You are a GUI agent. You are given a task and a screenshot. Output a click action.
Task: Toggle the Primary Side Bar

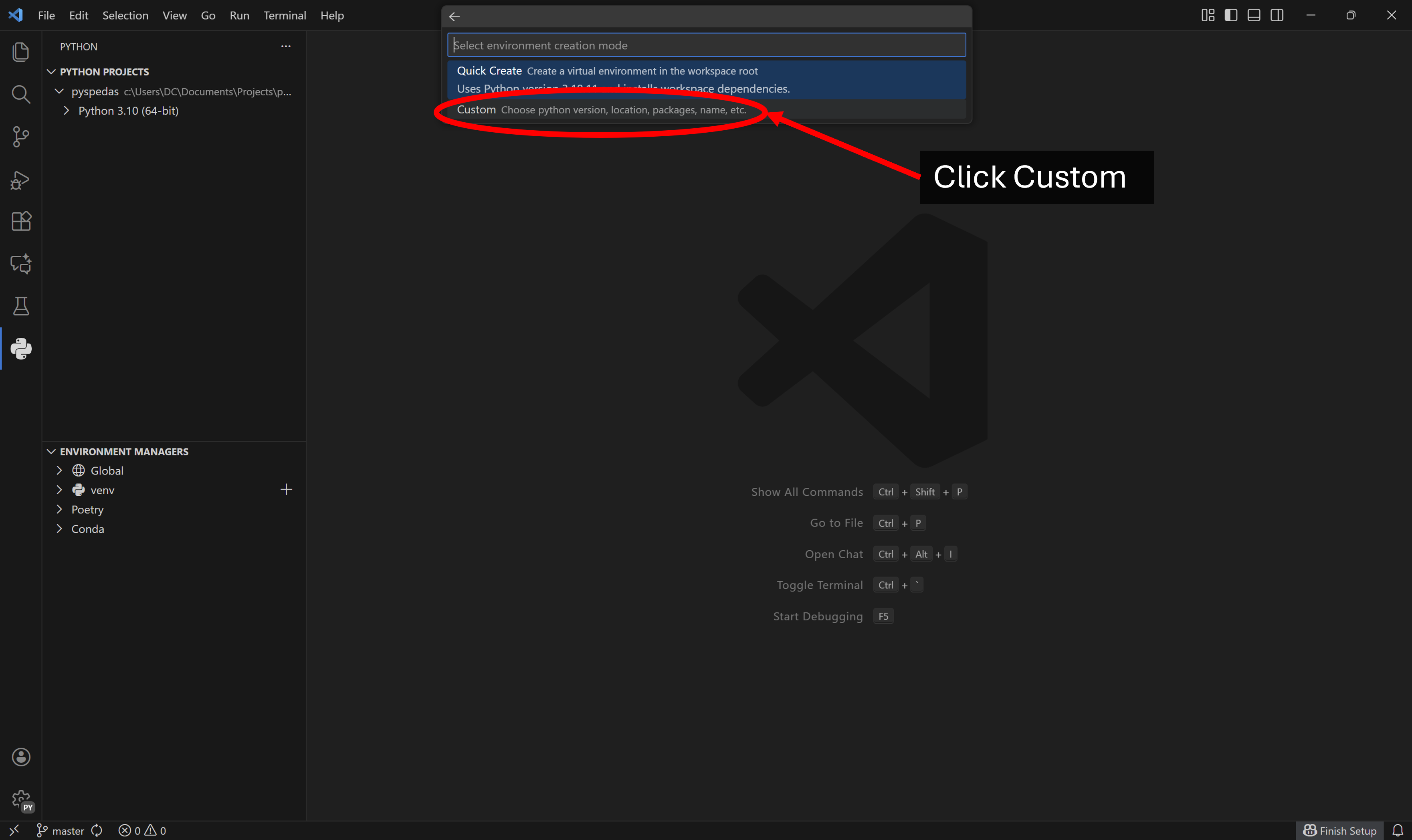pyautogui.click(x=1231, y=15)
